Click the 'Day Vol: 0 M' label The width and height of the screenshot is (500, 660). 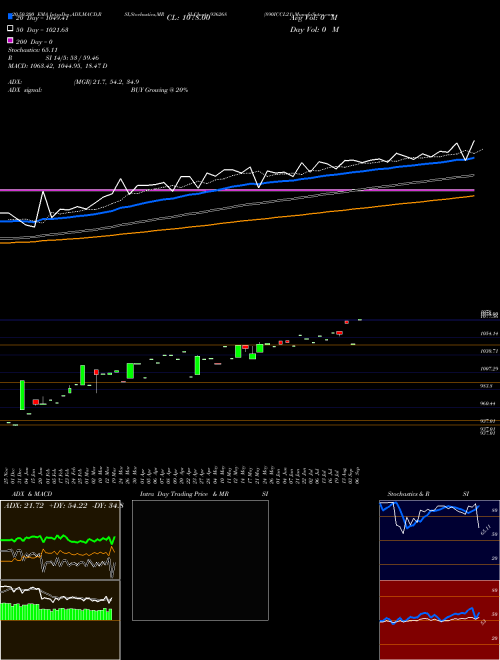coord(314,29)
